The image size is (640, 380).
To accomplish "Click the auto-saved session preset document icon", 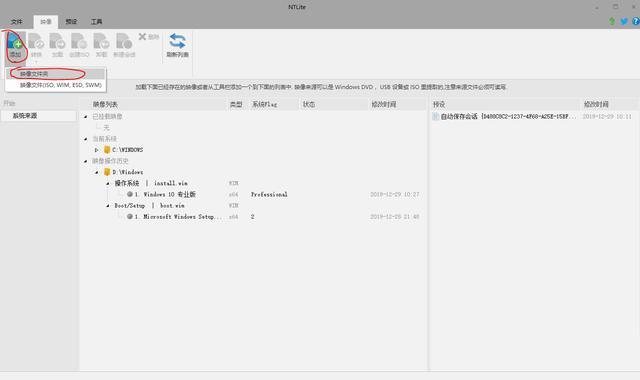I will click(436, 116).
